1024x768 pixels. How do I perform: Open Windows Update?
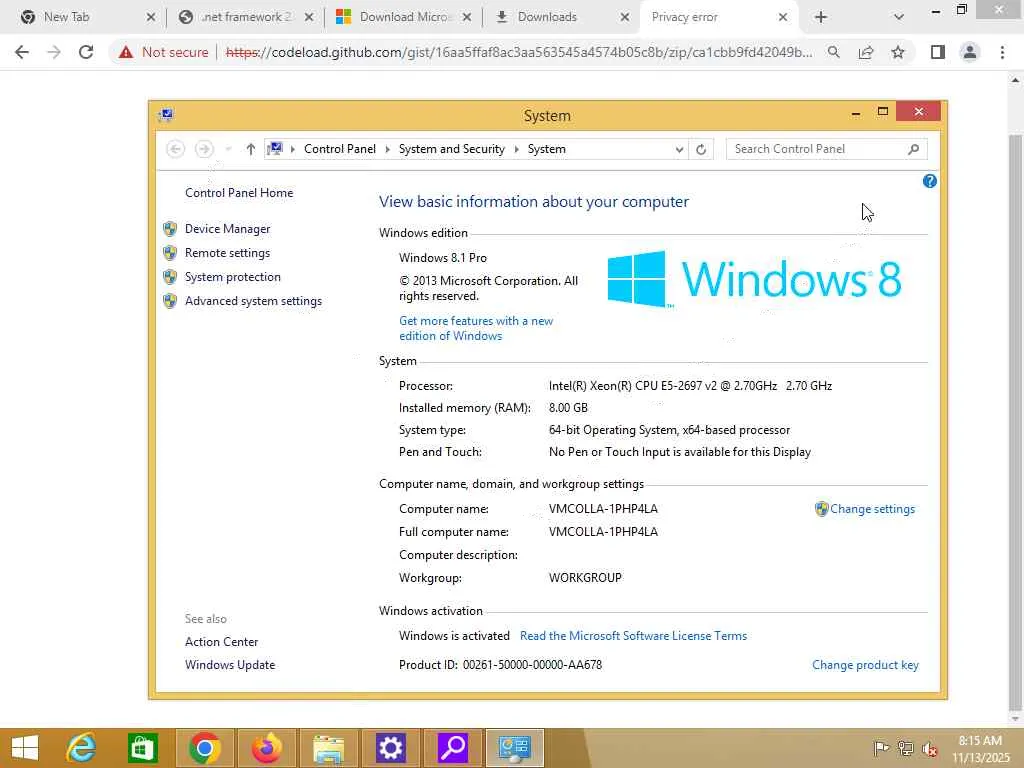(230, 665)
